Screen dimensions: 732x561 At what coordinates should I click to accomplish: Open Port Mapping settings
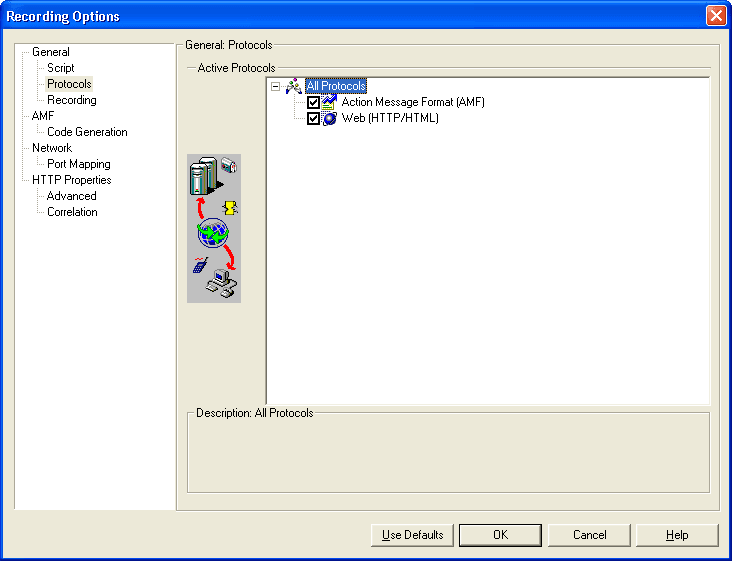tap(79, 164)
